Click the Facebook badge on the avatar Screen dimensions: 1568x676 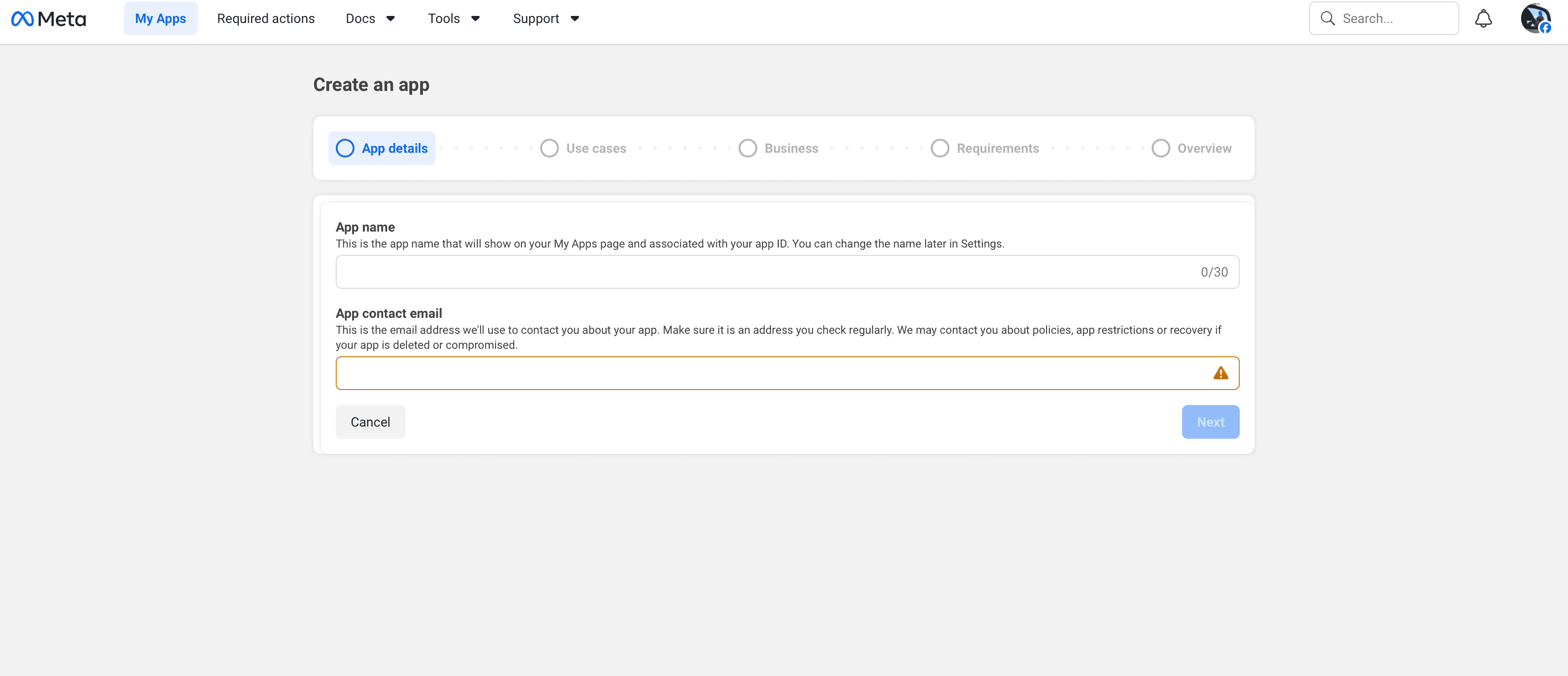1545,29
